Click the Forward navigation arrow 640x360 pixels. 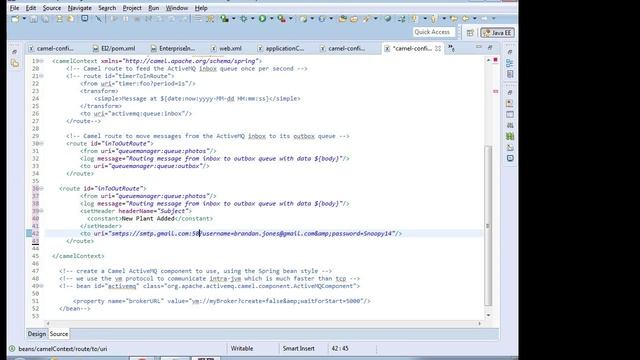(484, 19)
